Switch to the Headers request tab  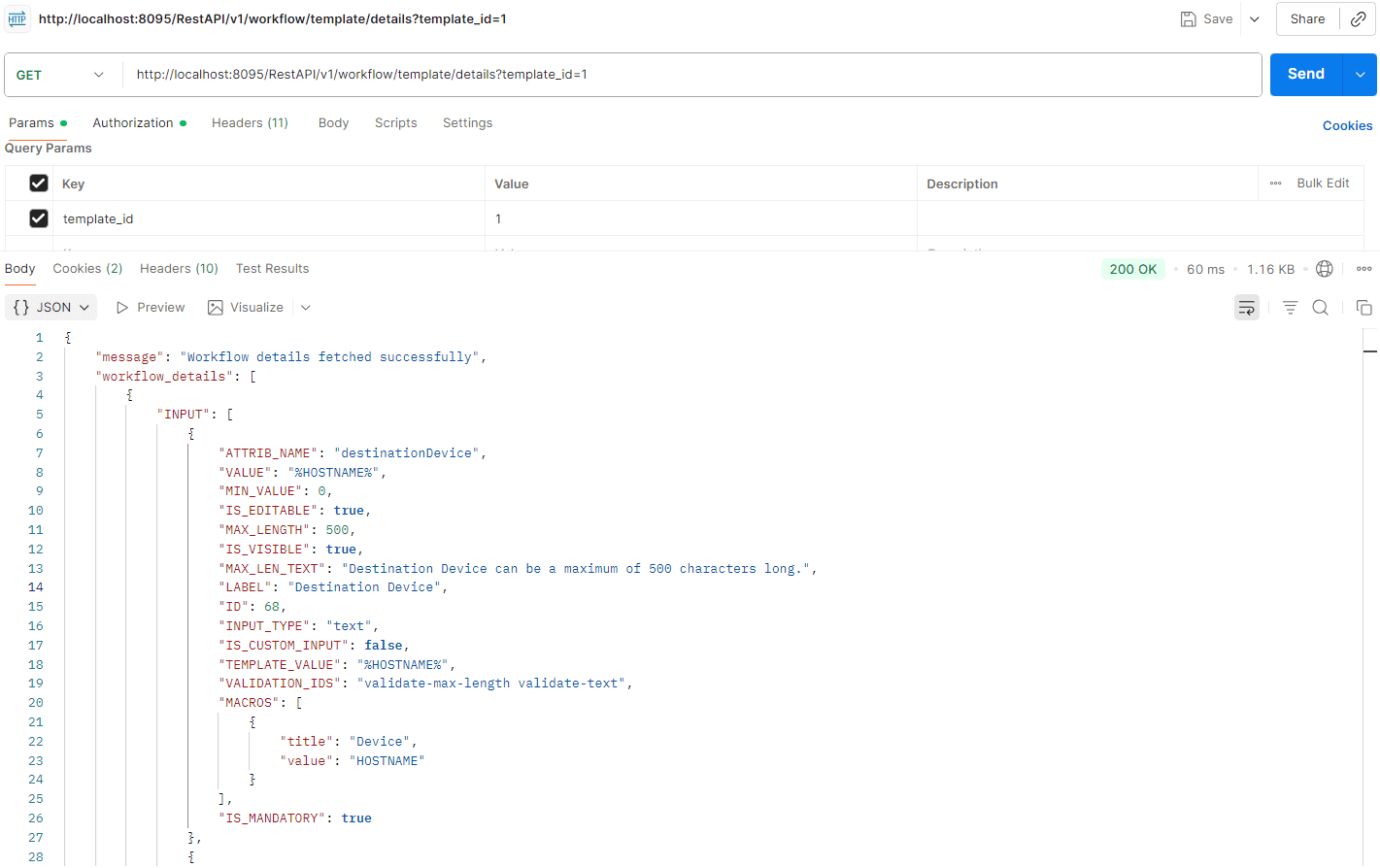pos(250,122)
